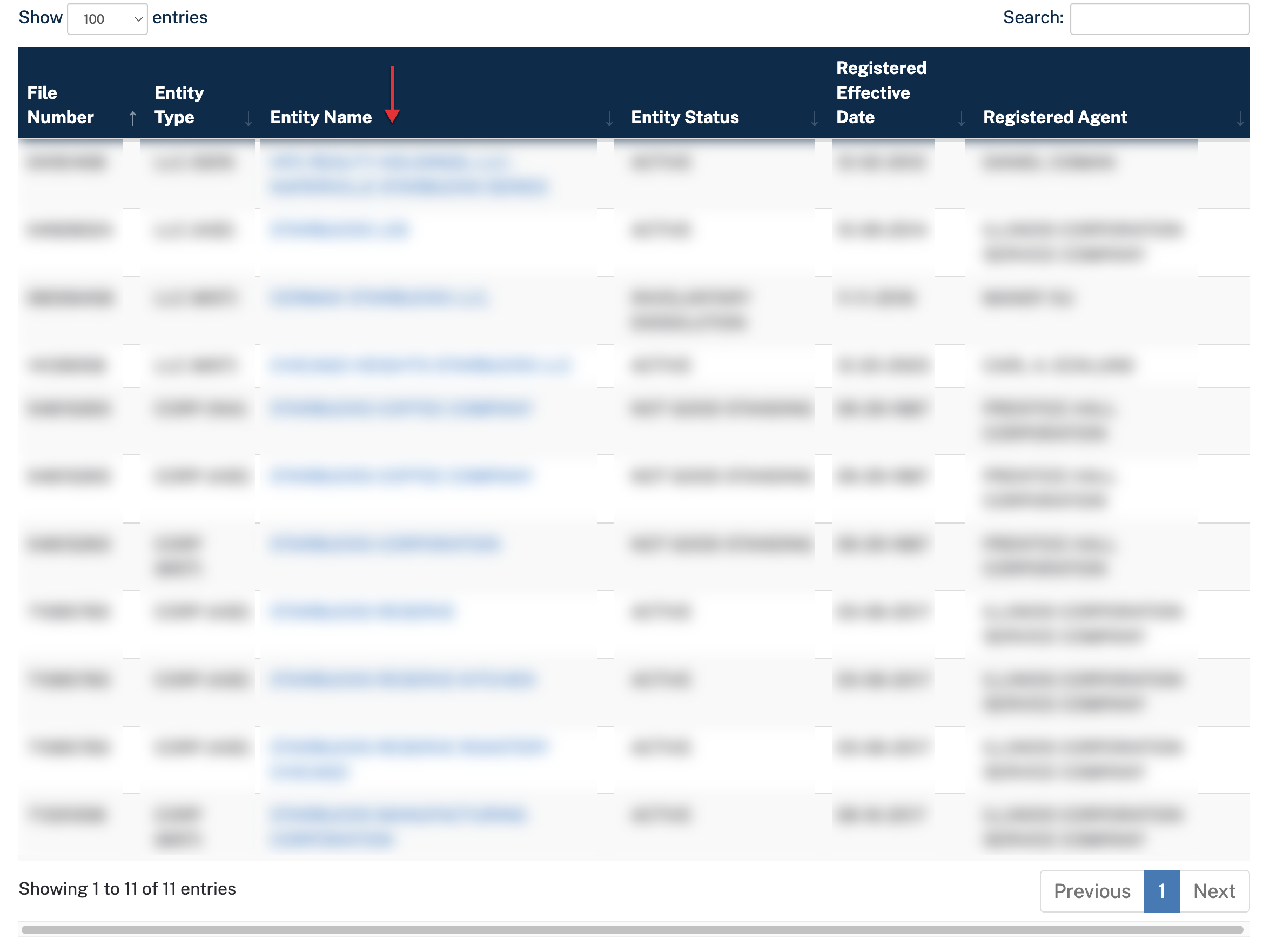Open the last row's entity name link
The width and height of the screenshot is (1263, 952).
tap(398, 814)
